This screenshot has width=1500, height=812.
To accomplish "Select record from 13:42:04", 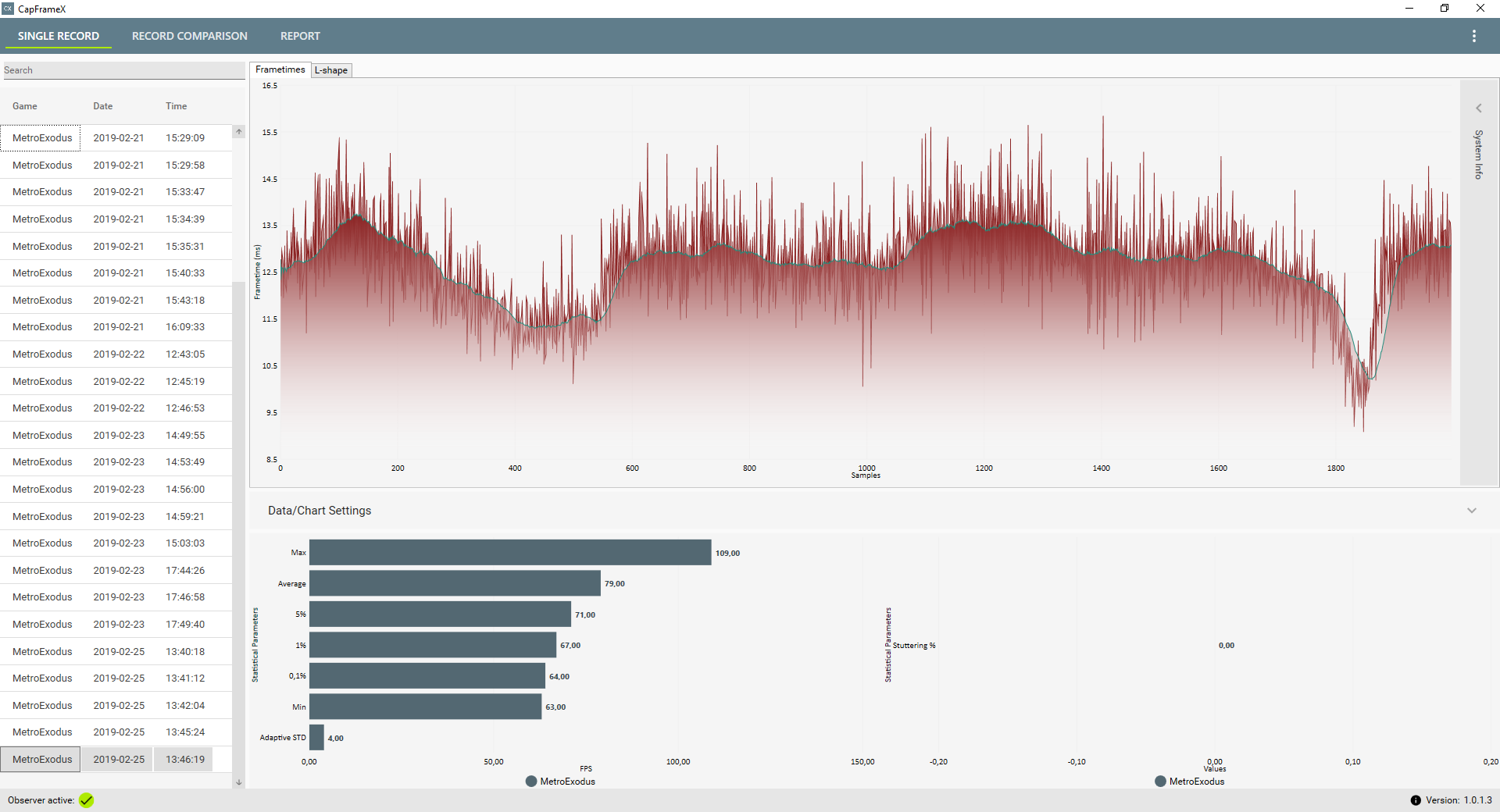I will [116, 706].
